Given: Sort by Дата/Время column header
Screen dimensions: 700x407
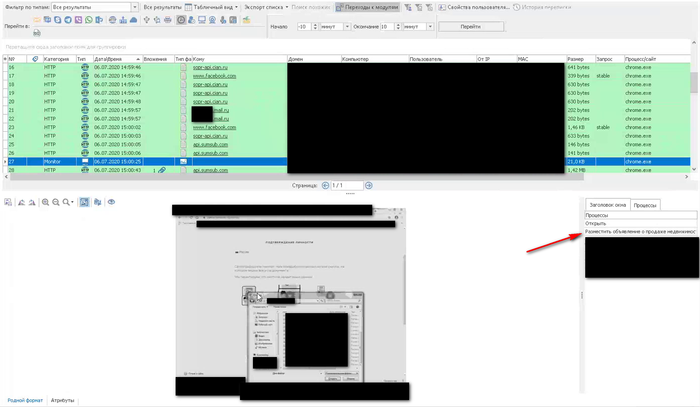Looking at the screenshot, I should 117,59.
